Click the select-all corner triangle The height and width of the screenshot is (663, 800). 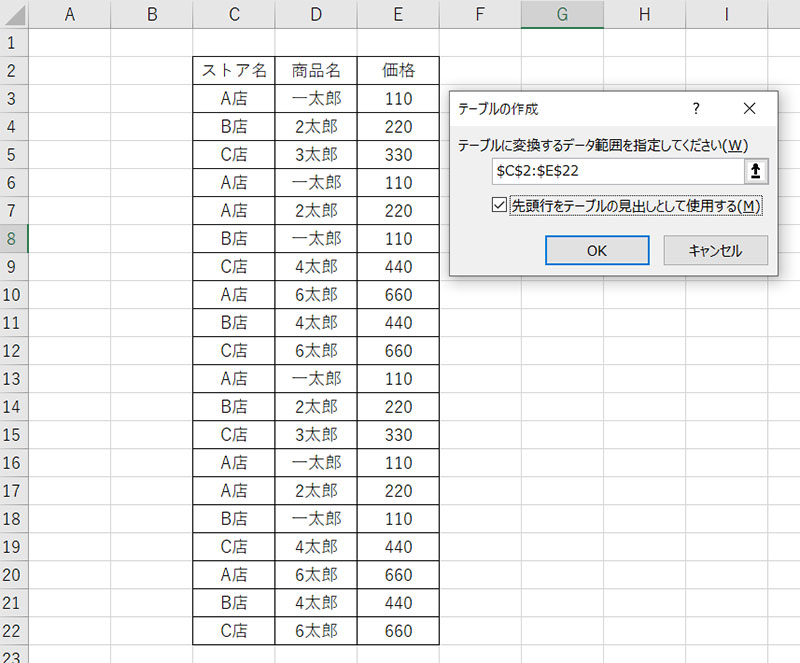click(x=15, y=14)
